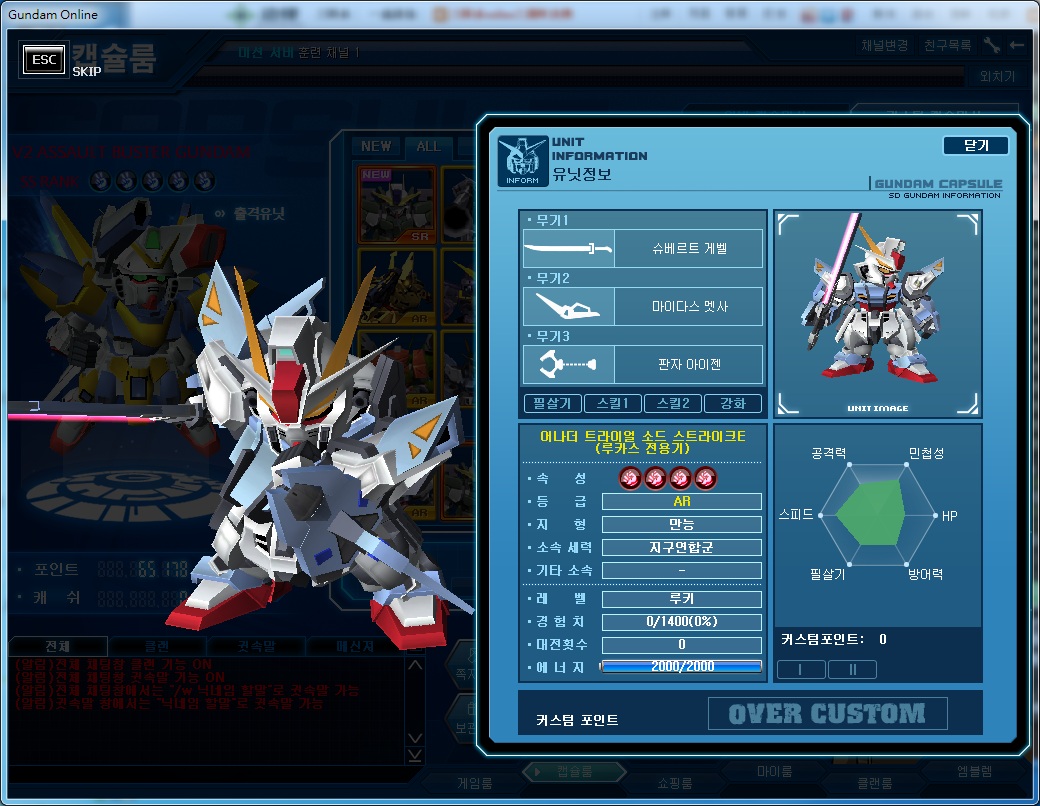Open the 전체 chat tab

[58, 645]
